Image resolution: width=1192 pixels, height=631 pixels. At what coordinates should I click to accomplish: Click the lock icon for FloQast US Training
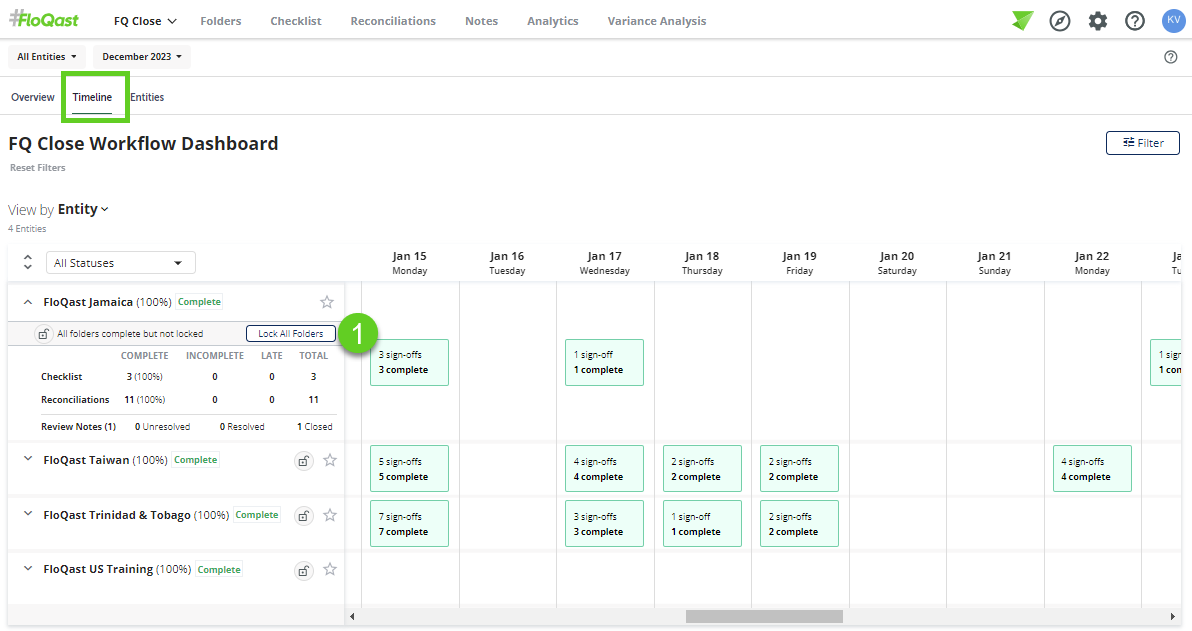click(x=304, y=570)
